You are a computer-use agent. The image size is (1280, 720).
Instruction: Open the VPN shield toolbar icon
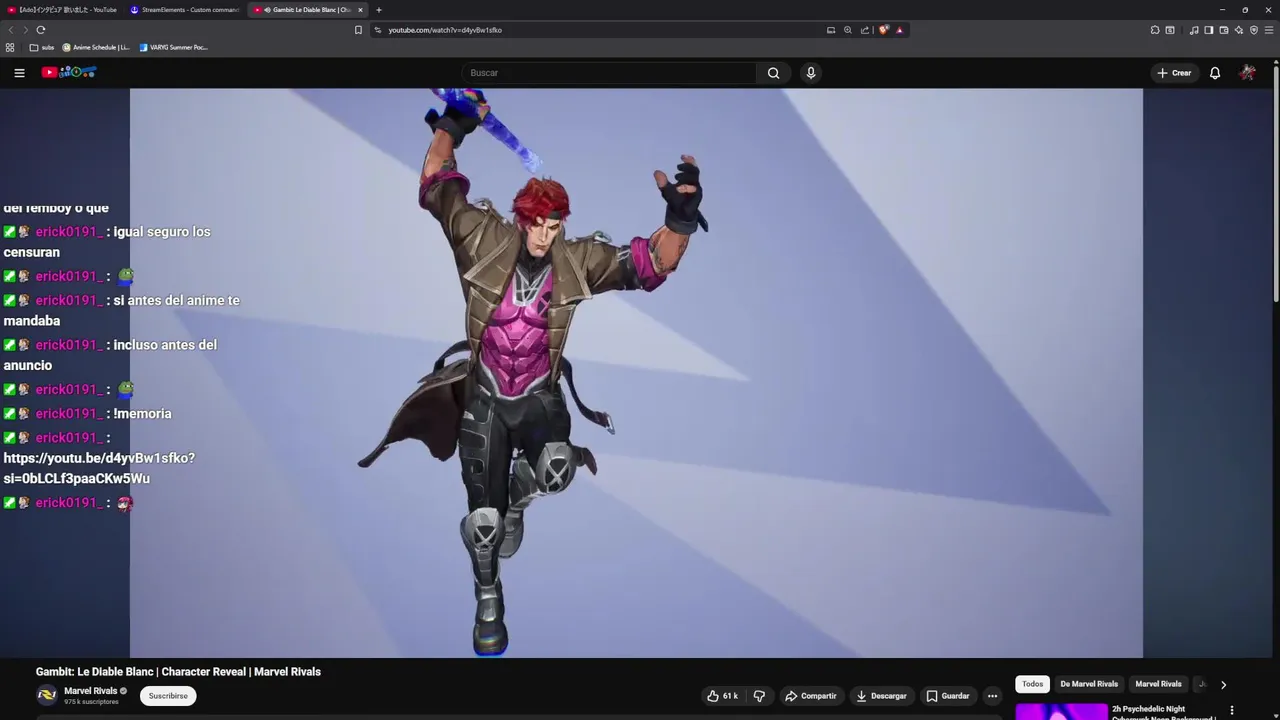(x=1254, y=30)
